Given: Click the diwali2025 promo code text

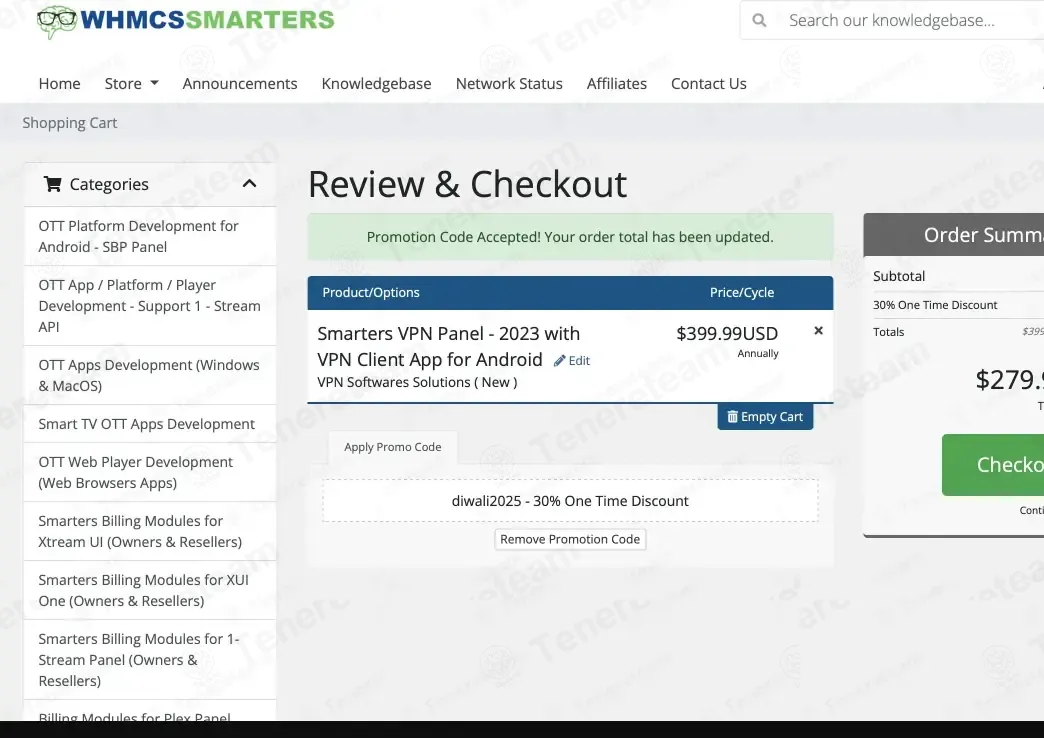Looking at the screenshot, I should click(x=570, y=501).
